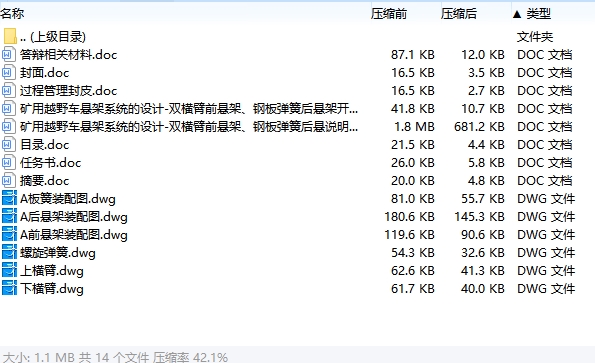The image size is (595, 363).
Task: Click the status bar showing 压缩率 42.1%
Action: [298, 356]
